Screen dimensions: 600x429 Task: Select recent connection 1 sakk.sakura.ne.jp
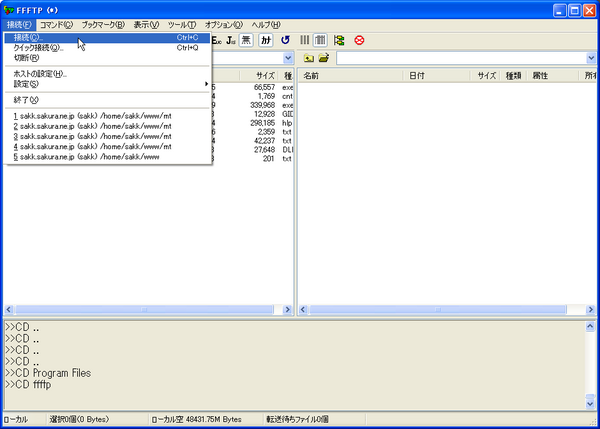point(107,116)
